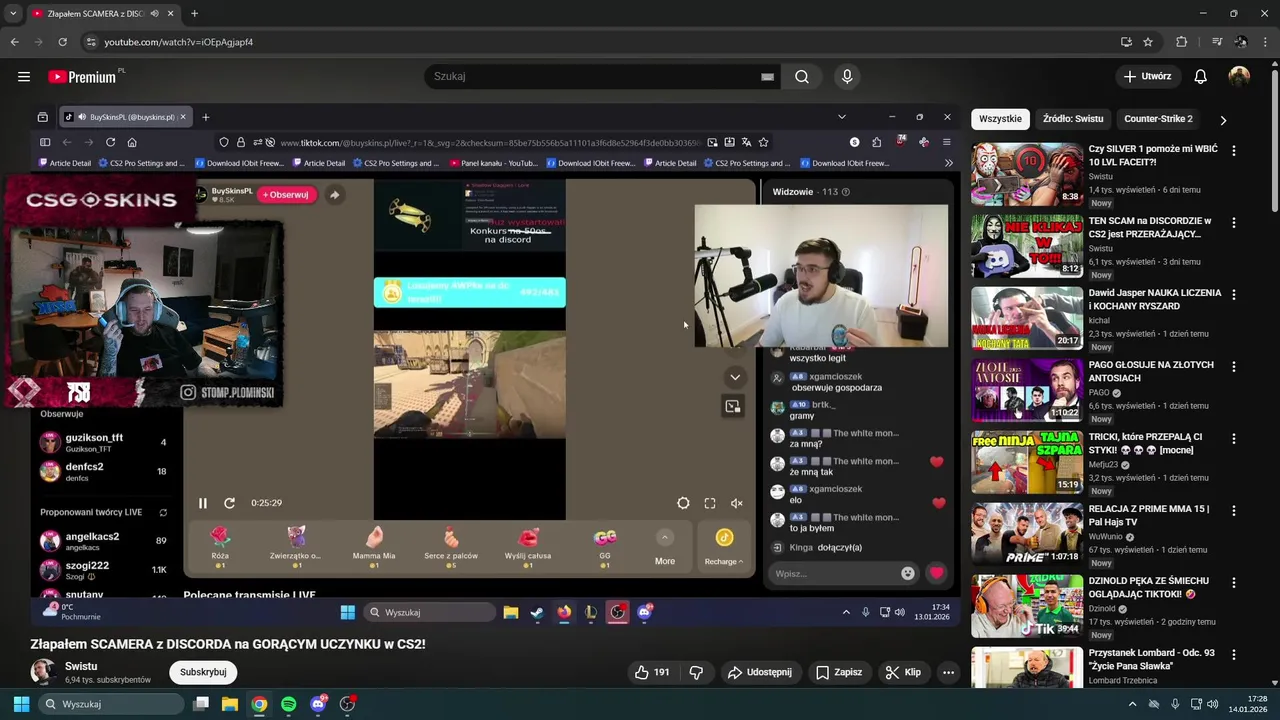Select the Counter-Strike 2 filter chip

point(1158,119)
